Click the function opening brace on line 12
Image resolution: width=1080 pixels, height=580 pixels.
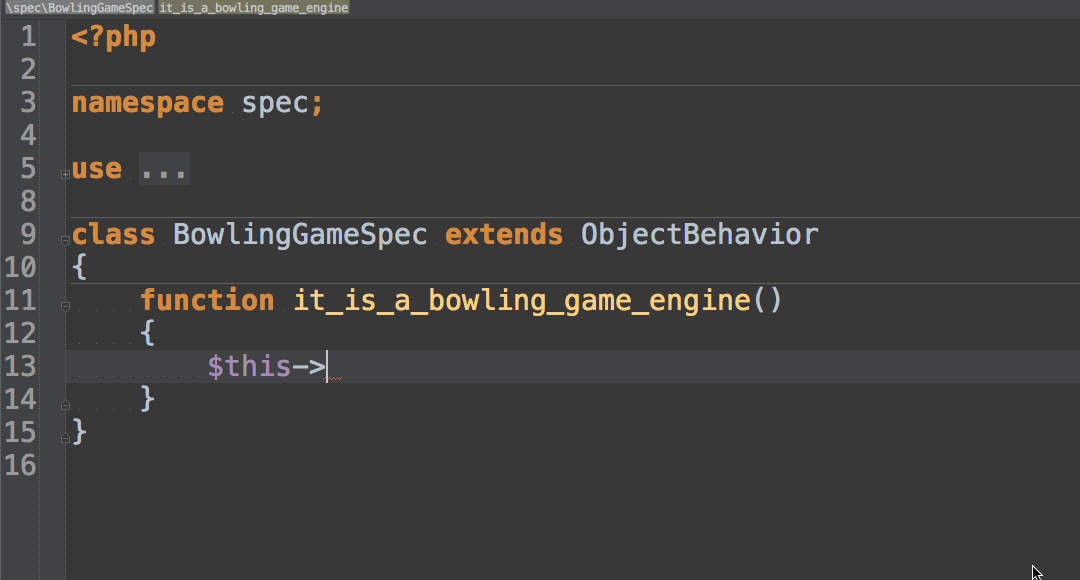coord(147,333)
